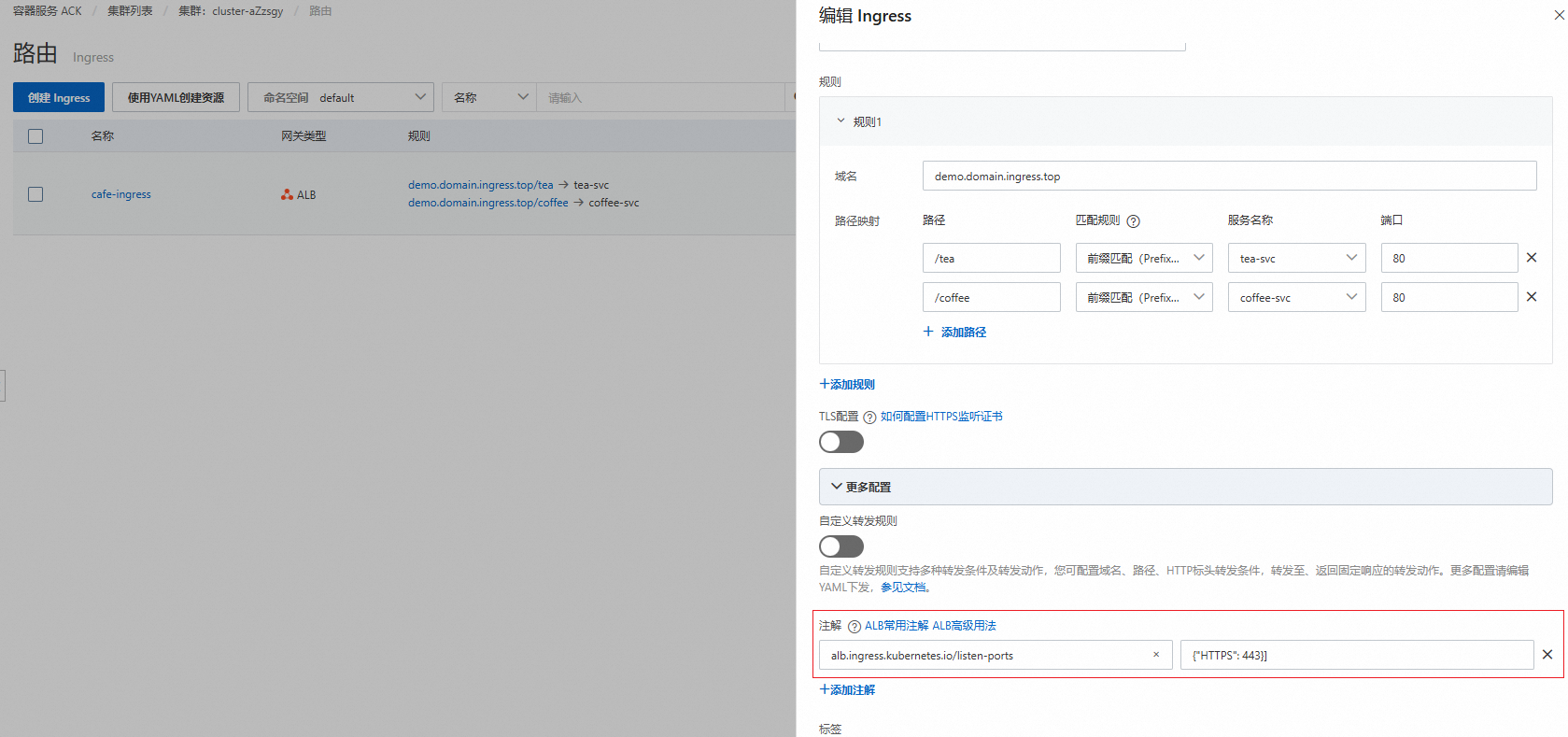Toggle the TLS配置 switch

(x=841, y=442)
